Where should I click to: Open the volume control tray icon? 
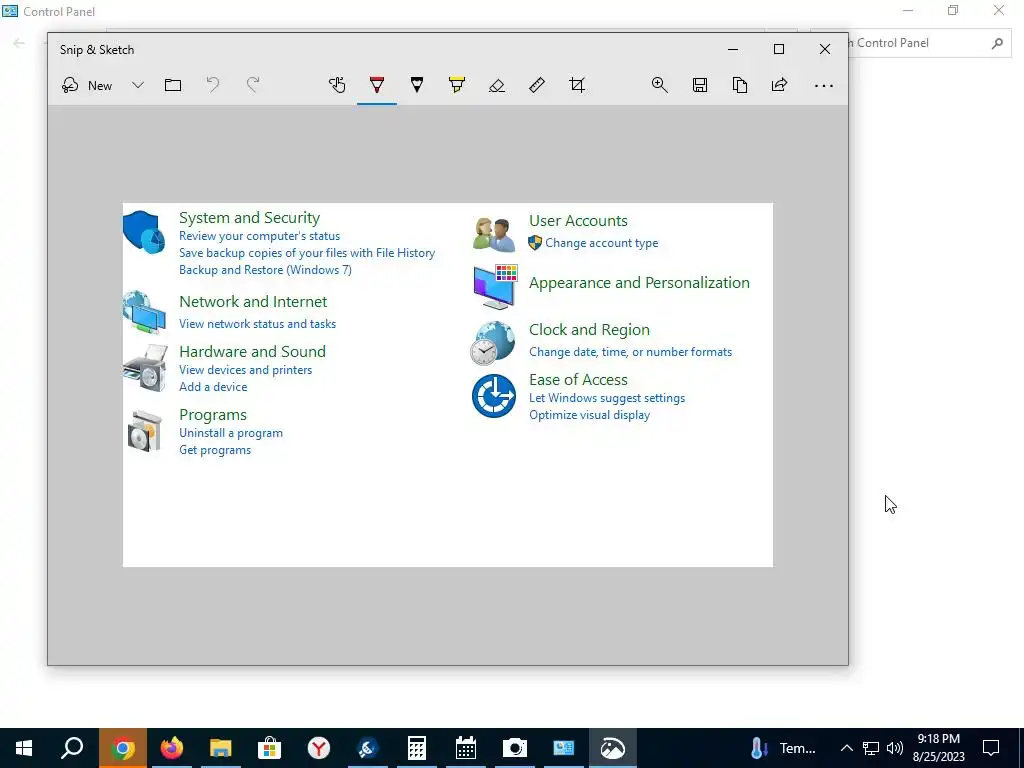(x=895, y=748)
